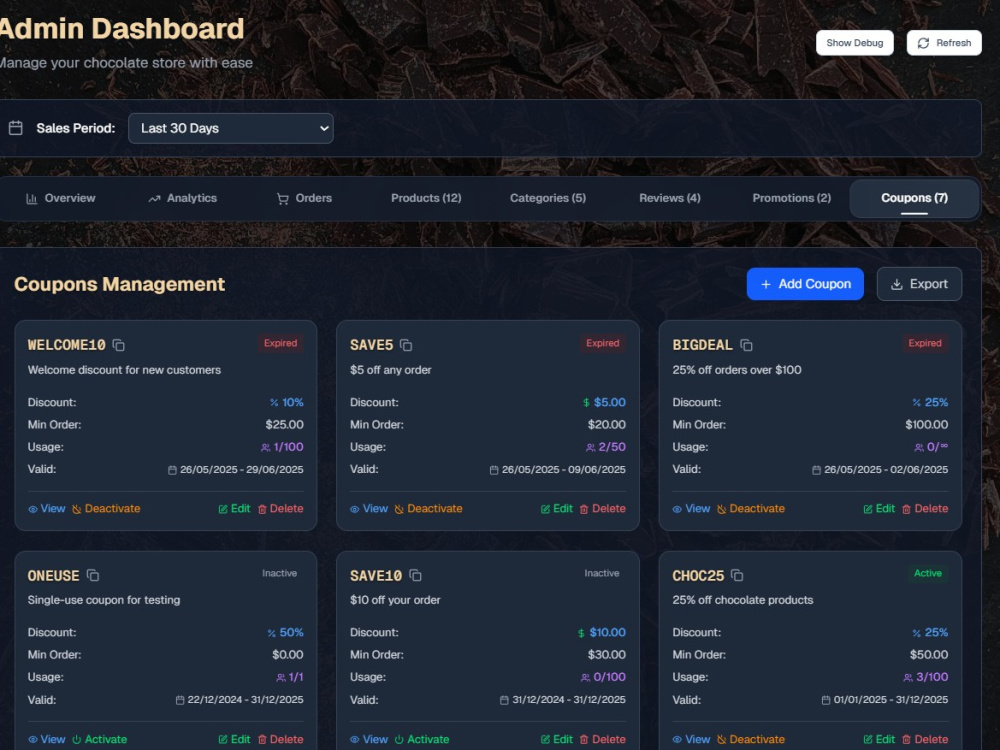
Task: Deactivate the SAVE5 coupon
Action: (428, 509)
